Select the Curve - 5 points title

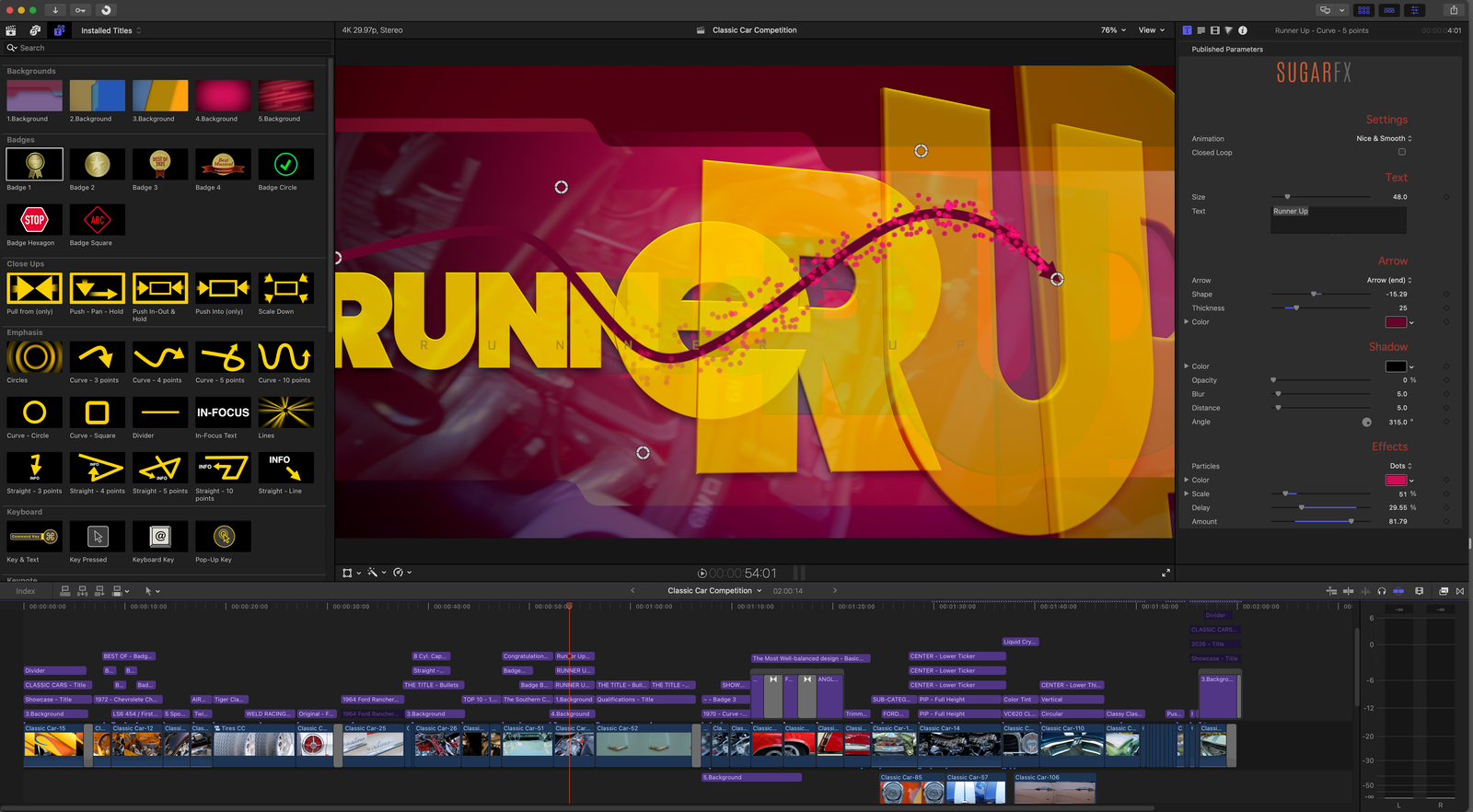[223, 357]
